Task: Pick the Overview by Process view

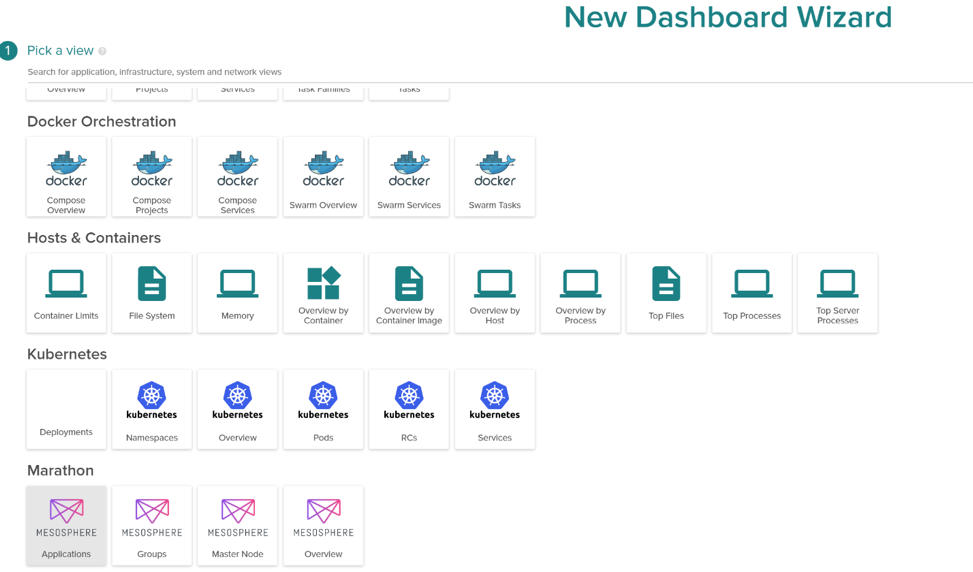Action: coord(580,293)
